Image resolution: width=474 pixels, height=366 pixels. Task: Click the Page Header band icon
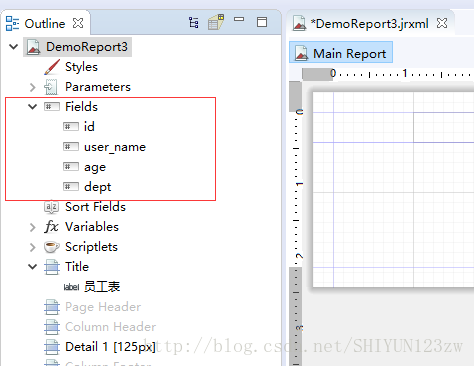[52, 307]
